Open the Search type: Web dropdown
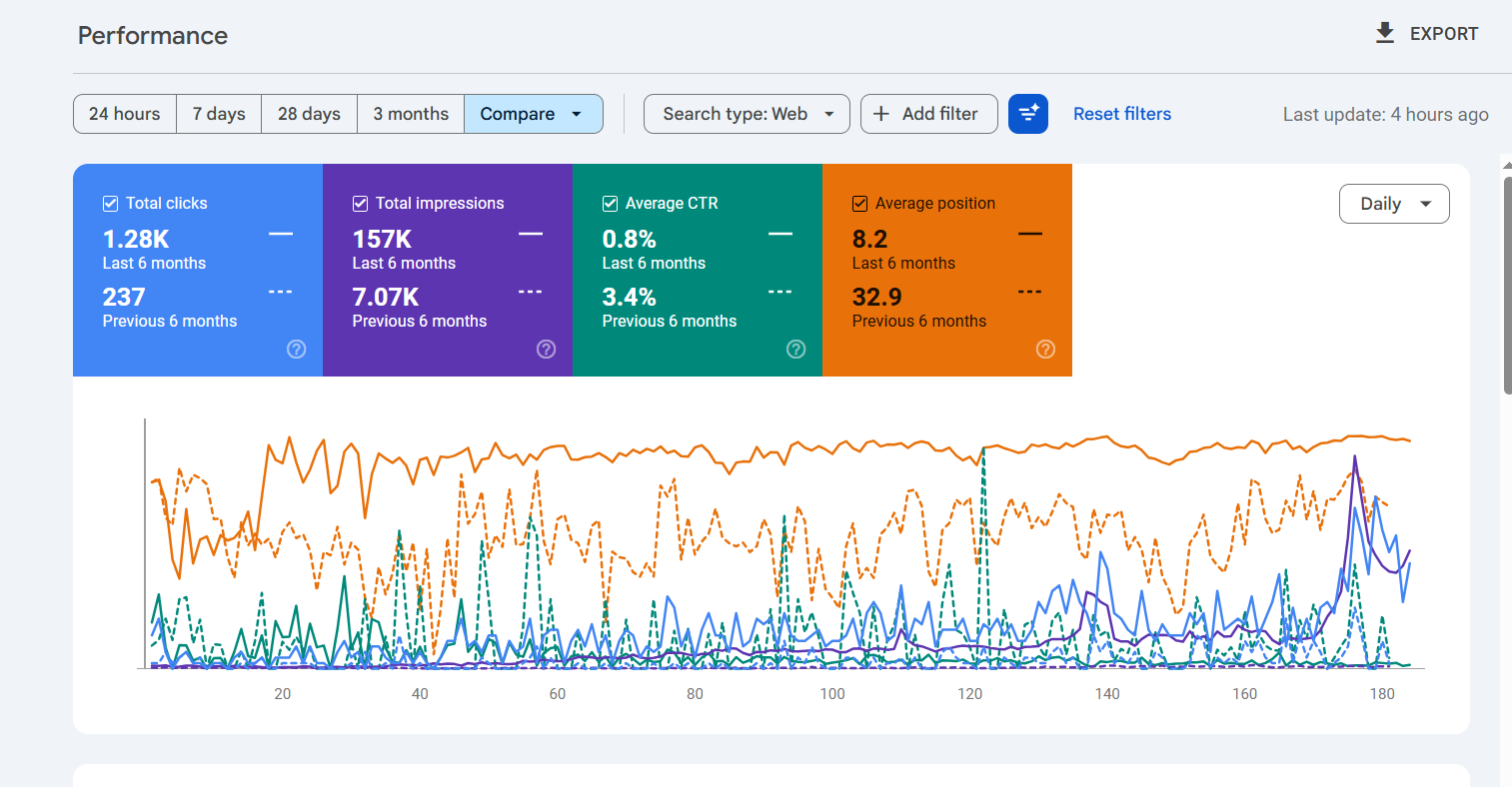The image size is (1512, 787). 747,114
